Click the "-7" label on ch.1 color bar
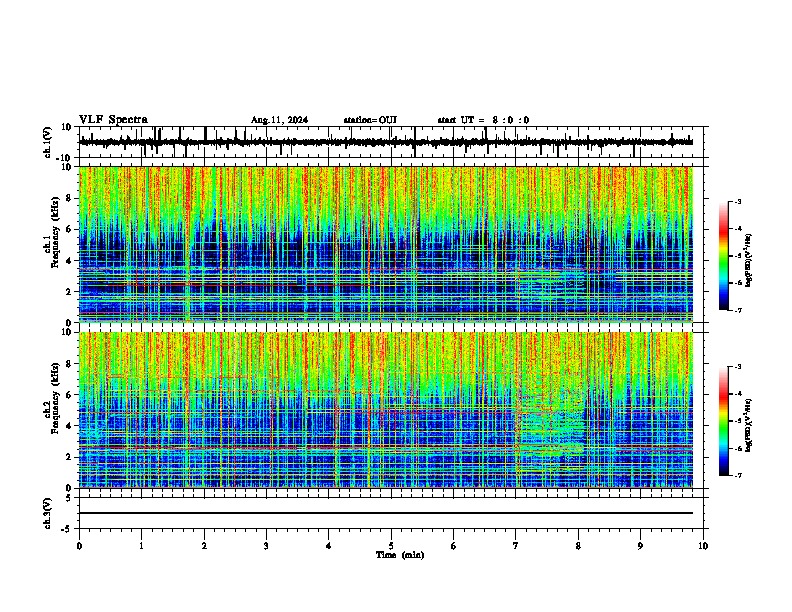This screenshot has height=612, width=792. pos(737,310)
